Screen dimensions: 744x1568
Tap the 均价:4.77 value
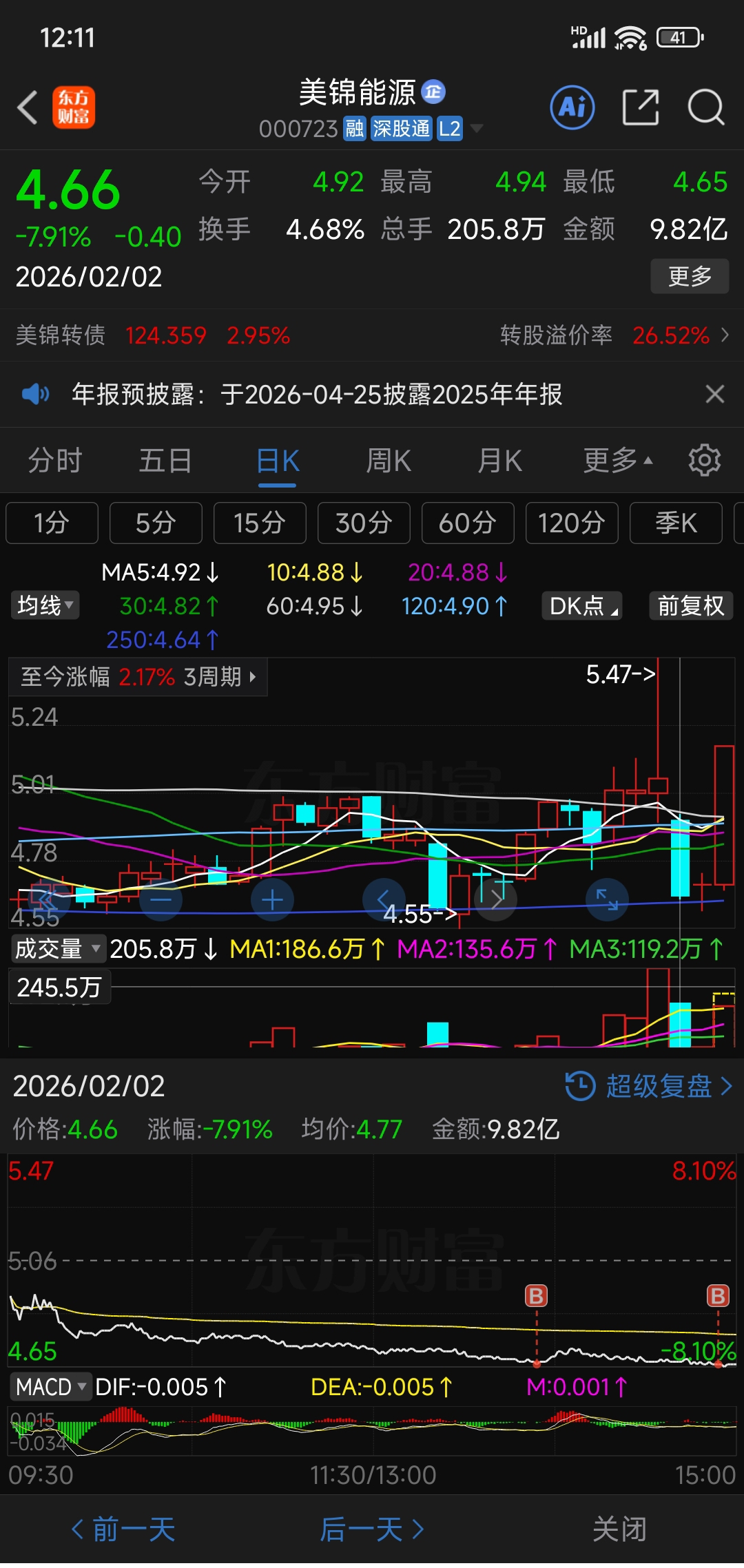pyautogui.click(x=351, y=1129)
